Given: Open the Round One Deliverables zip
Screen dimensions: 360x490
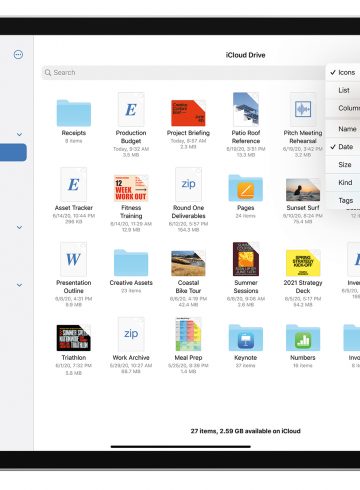Looking at the screenshot, I should [188, 184].
